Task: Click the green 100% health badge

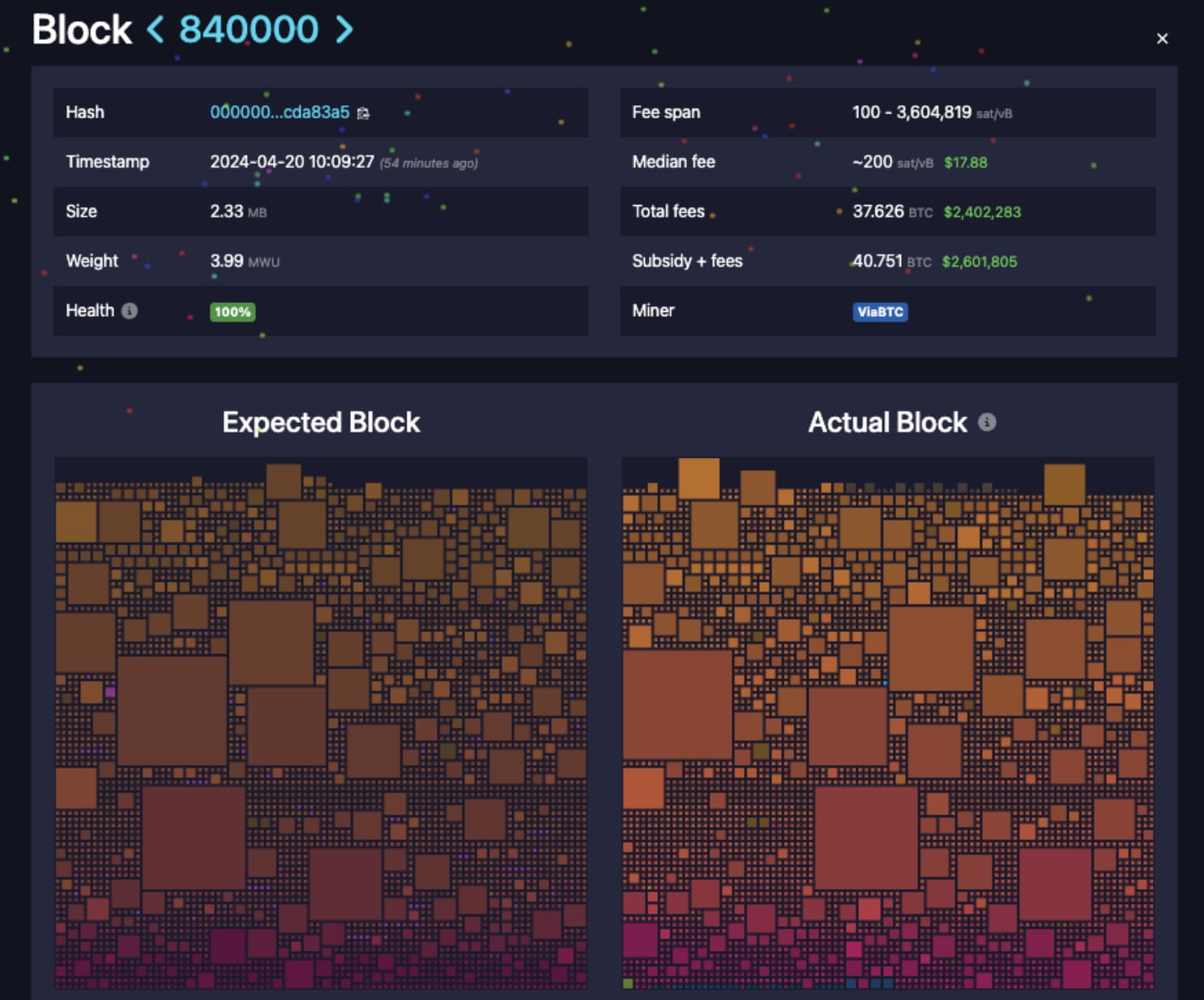Action: 233,312
